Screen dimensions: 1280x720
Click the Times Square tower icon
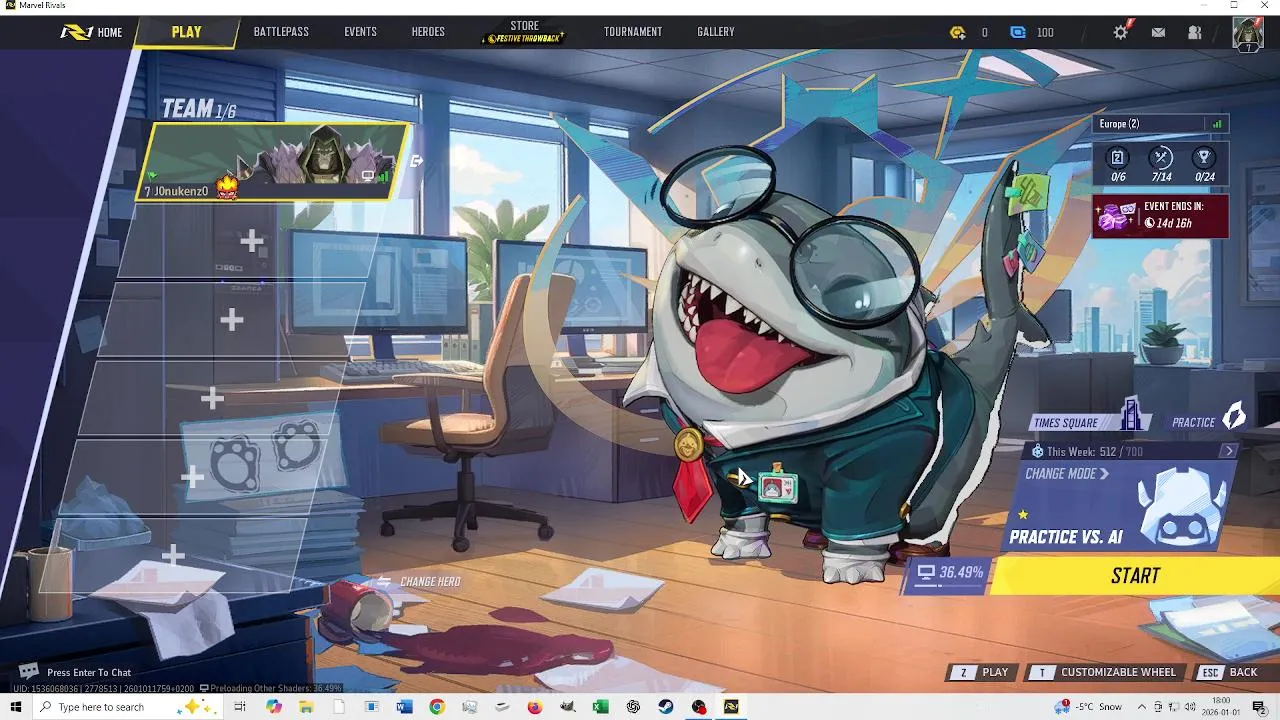pyautogui.click(x=1131, y=414)
